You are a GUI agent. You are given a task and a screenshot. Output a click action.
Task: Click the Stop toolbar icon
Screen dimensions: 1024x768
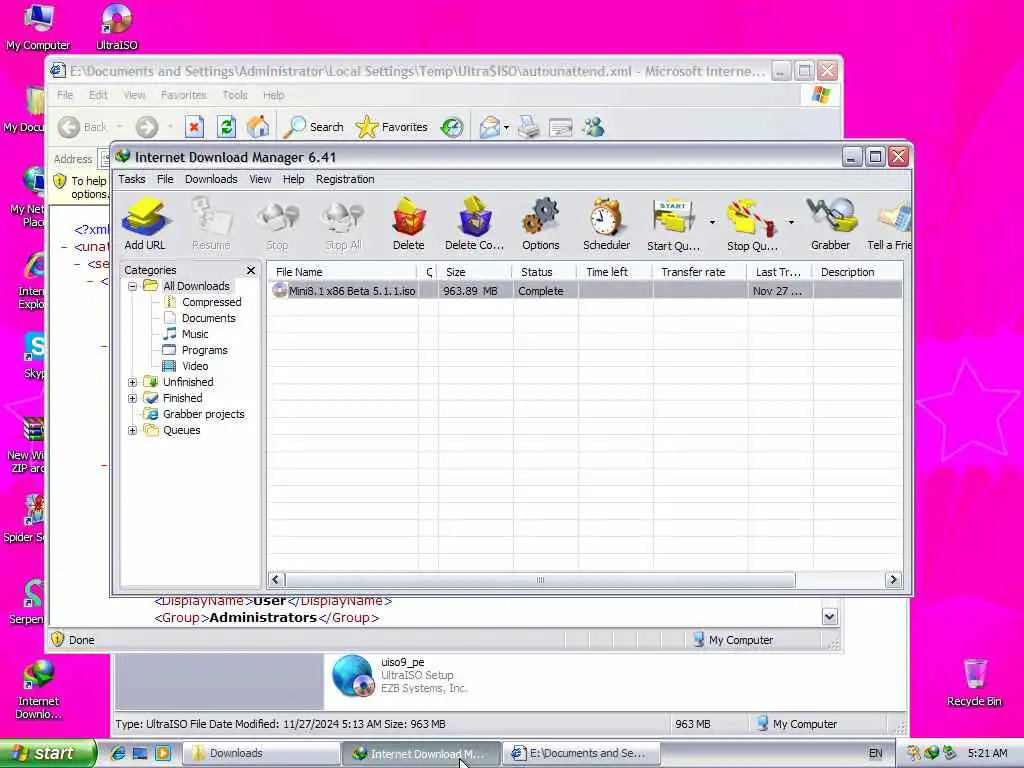[x=277, y=224]
